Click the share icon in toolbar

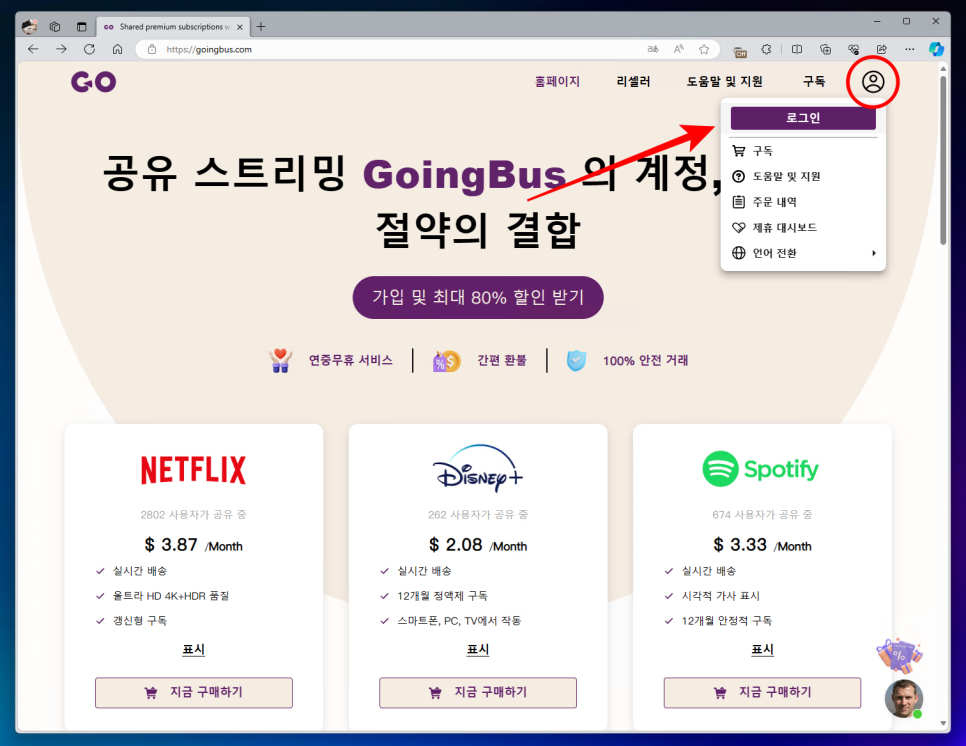pos(882,49)
